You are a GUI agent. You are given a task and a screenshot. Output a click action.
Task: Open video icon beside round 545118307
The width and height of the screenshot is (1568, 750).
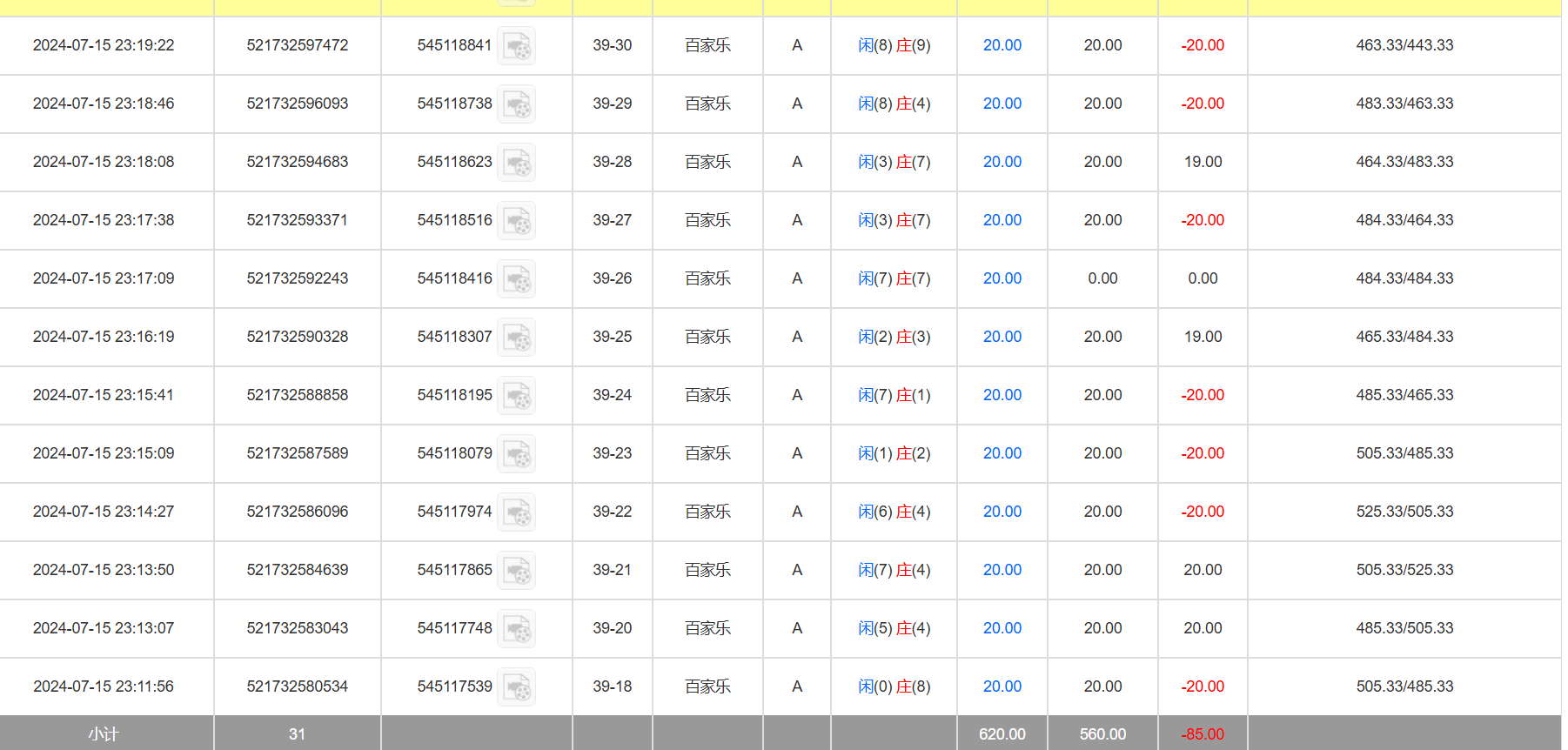point(517,338)
